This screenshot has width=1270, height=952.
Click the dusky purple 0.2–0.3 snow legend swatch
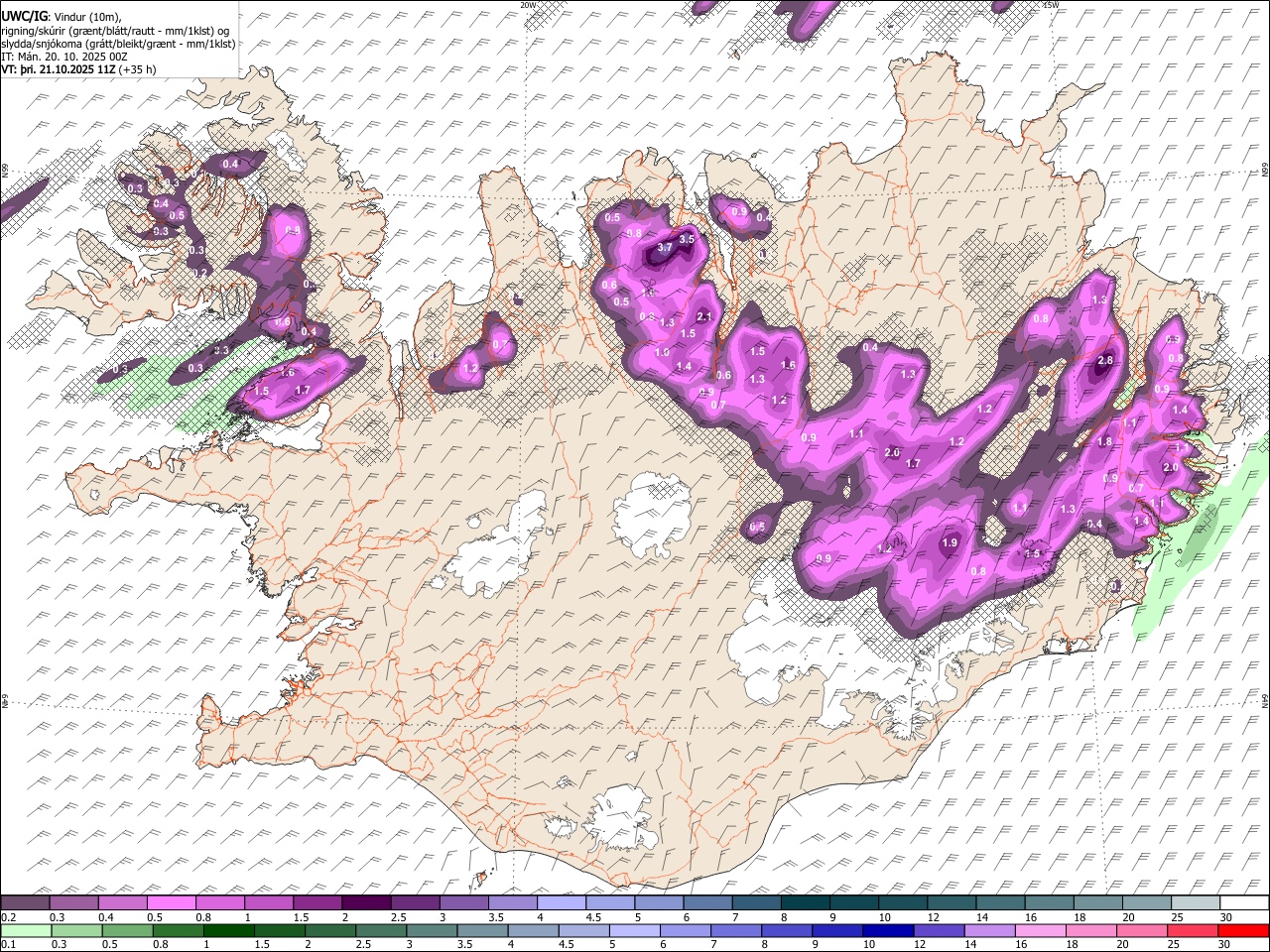(25, 902)
